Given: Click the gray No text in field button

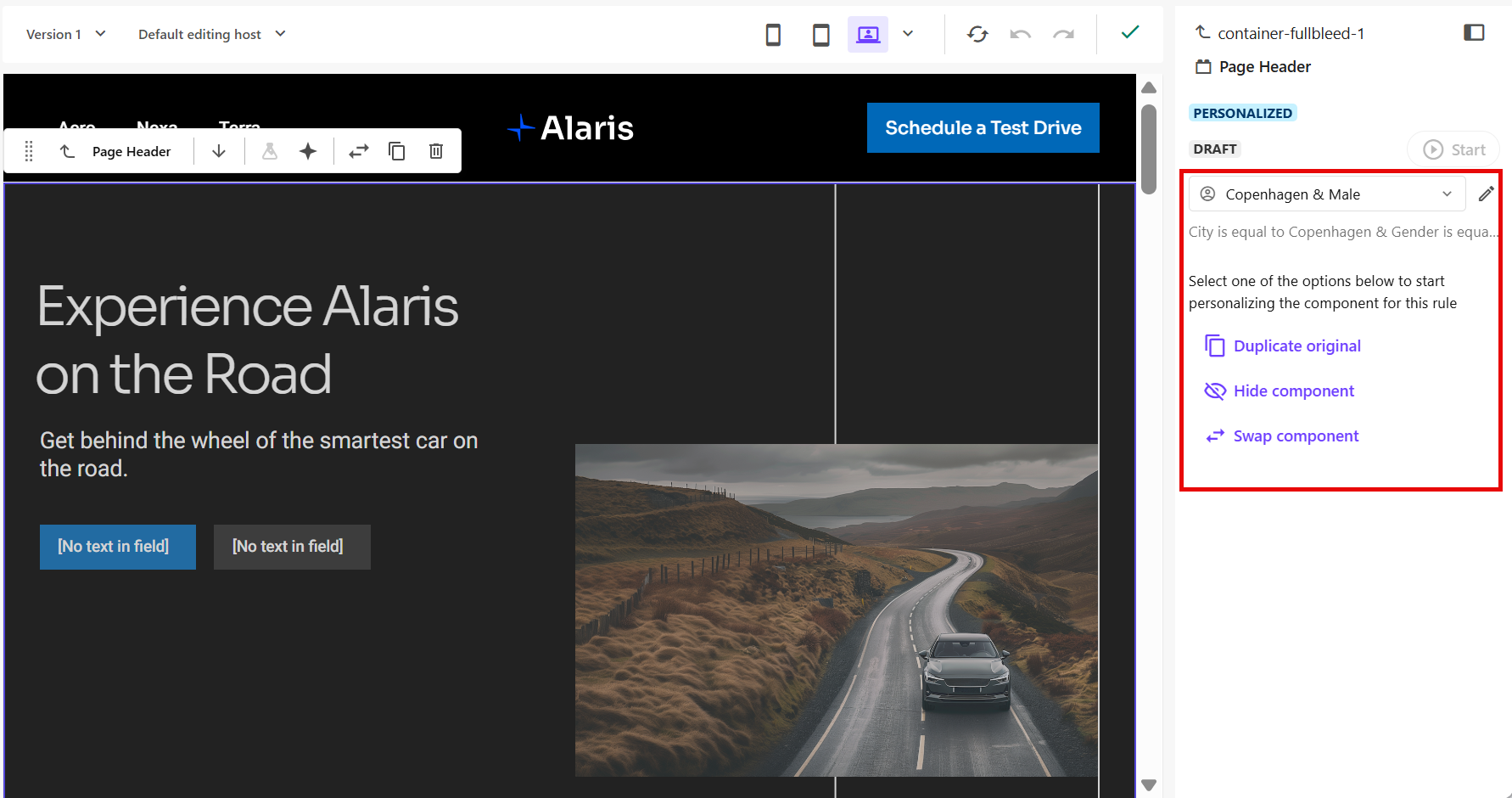Looking at the screenshot, I should pos(292,547).
